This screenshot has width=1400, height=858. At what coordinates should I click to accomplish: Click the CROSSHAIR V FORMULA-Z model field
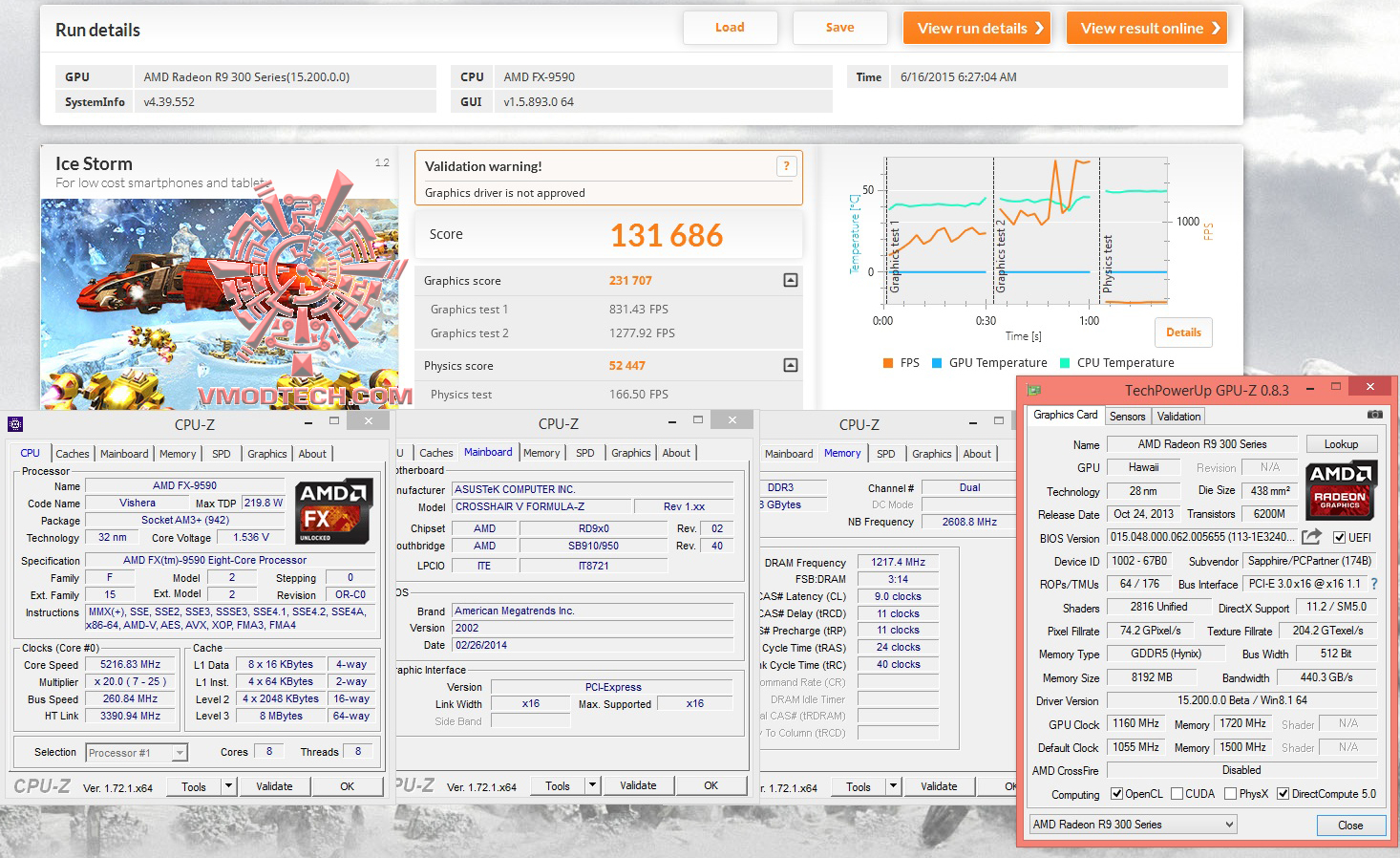[542, 506]
